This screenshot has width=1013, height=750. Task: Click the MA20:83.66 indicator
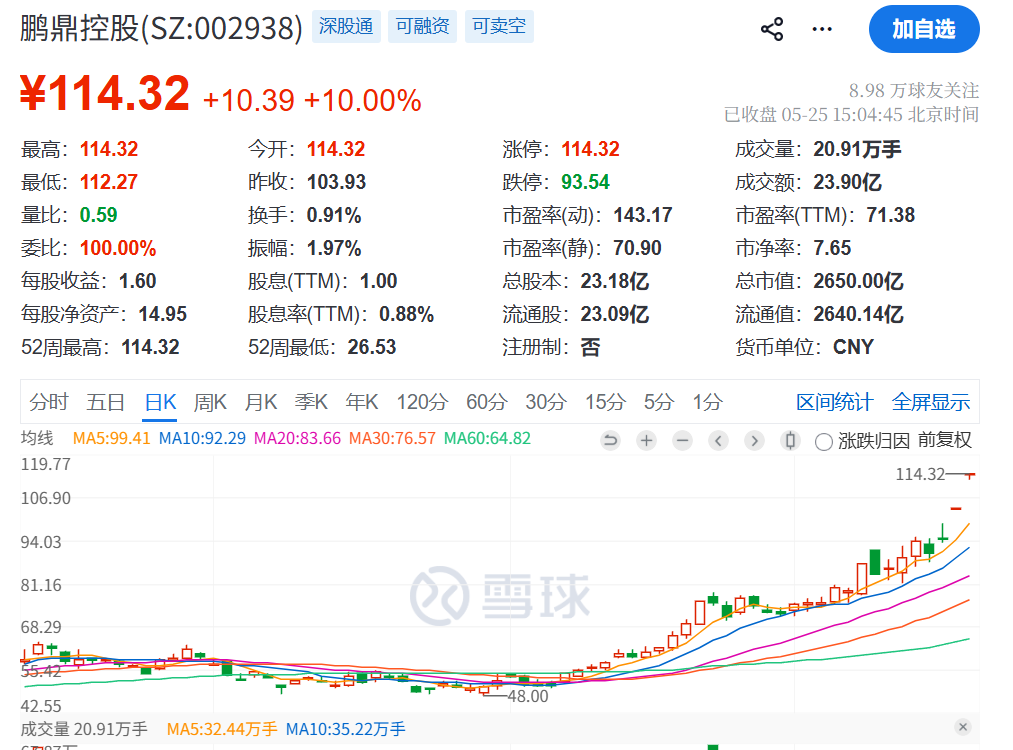click(297, 438)
